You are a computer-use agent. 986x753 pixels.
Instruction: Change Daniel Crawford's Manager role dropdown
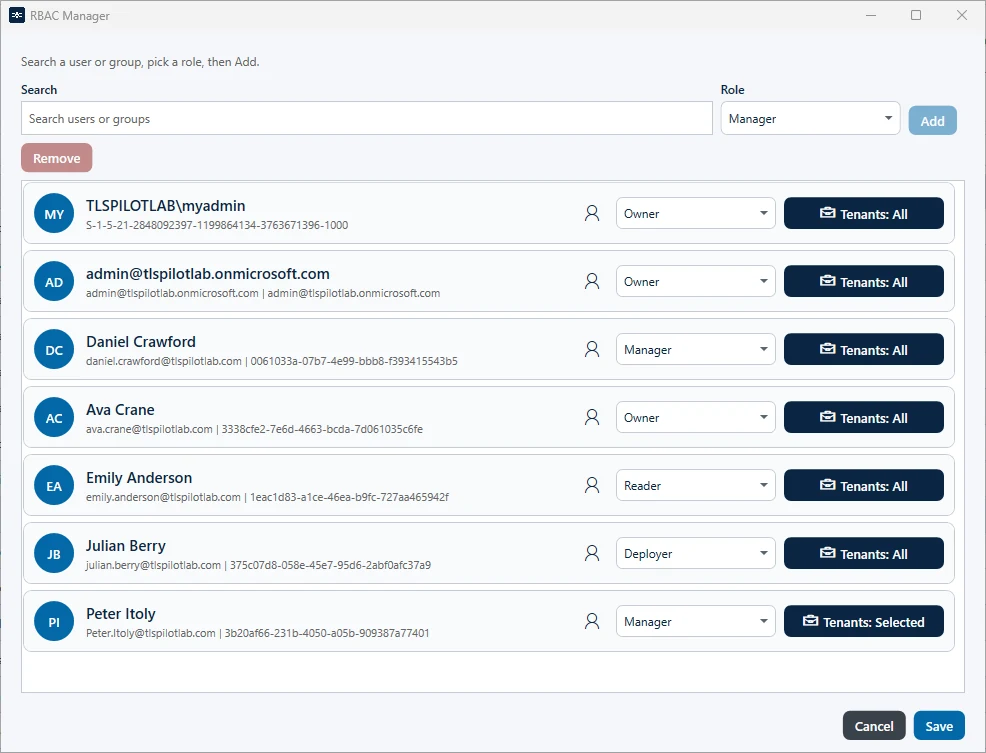pyautogui.click(x=695, y=349)
